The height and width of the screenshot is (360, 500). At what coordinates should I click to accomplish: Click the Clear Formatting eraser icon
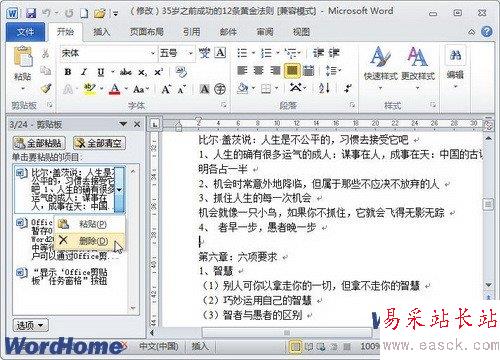181,72
